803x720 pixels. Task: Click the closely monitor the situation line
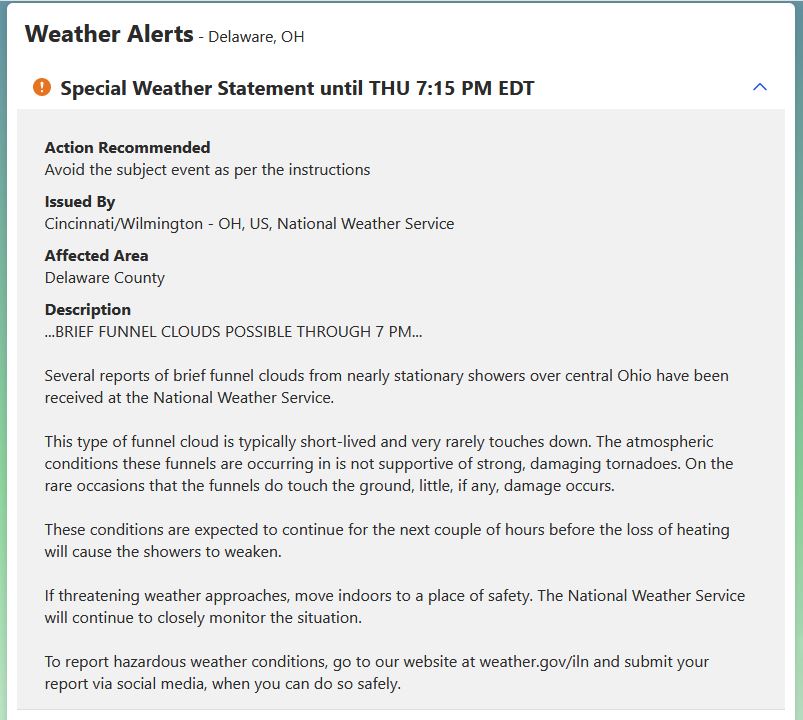(203, 618)
